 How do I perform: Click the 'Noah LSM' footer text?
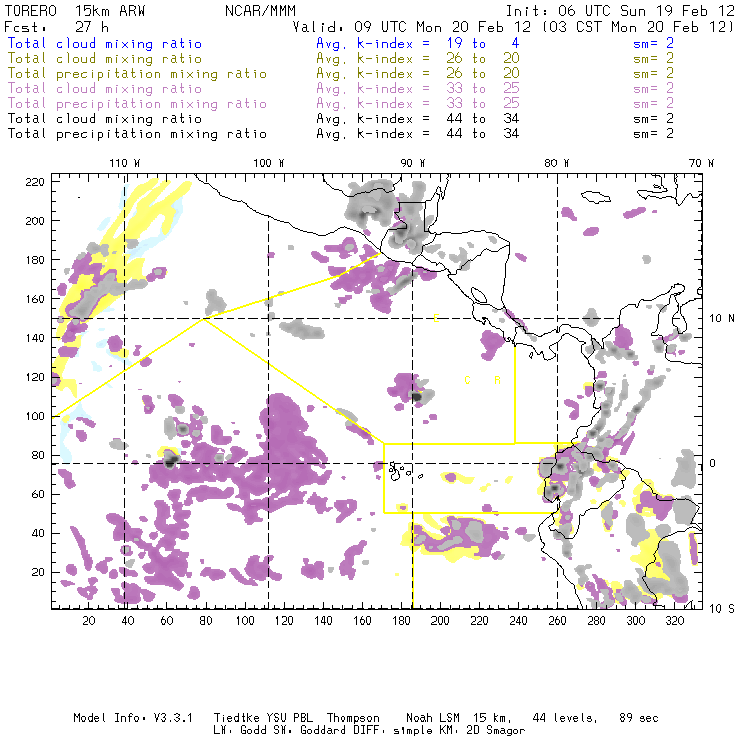tap(433, 718)
